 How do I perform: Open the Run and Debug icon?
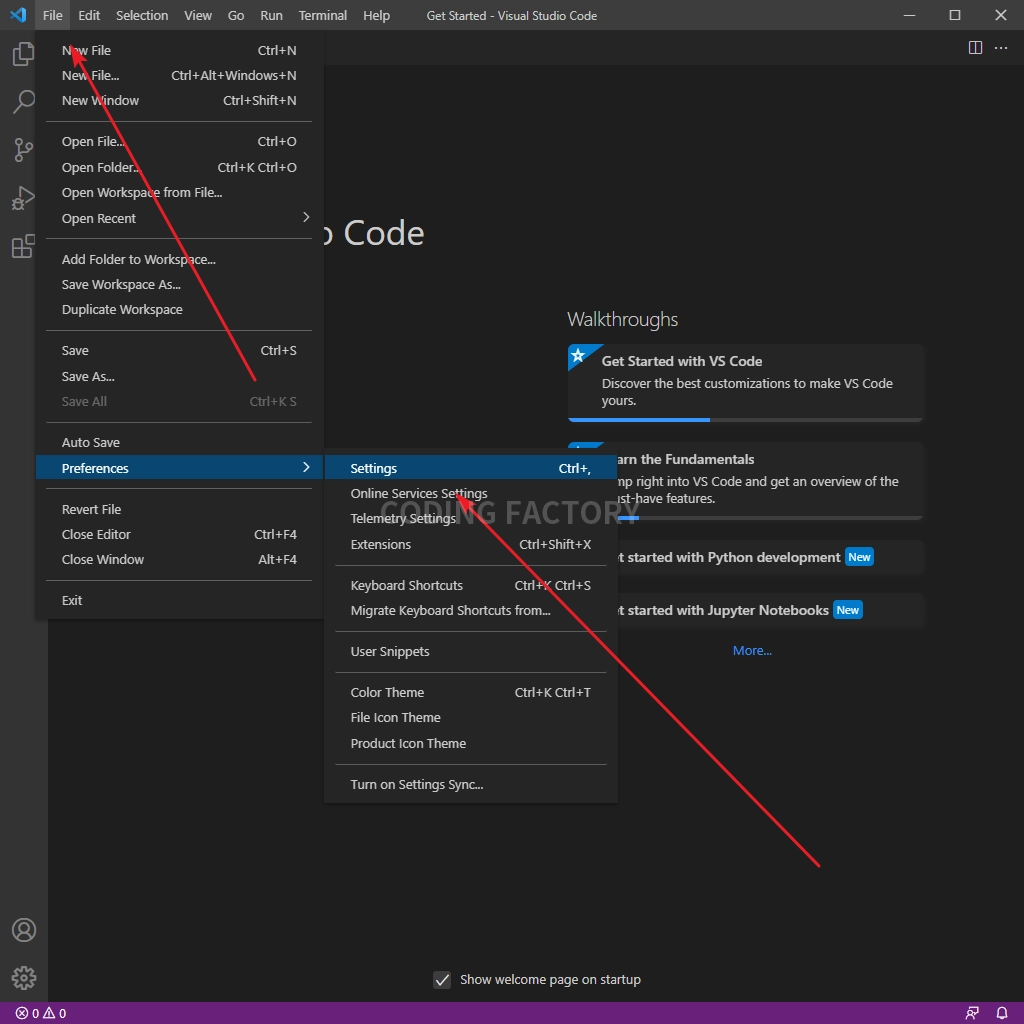[24, 198]
